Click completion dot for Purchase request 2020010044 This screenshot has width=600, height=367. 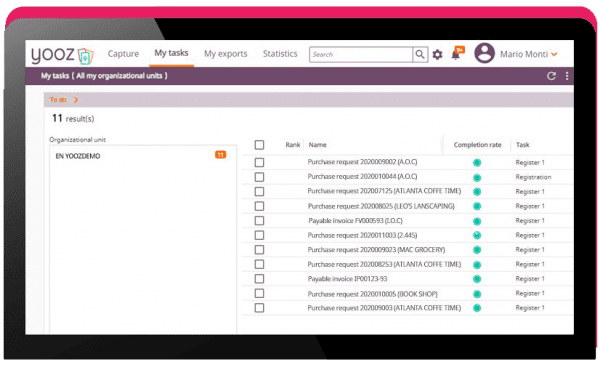click(x=477, y=178)
